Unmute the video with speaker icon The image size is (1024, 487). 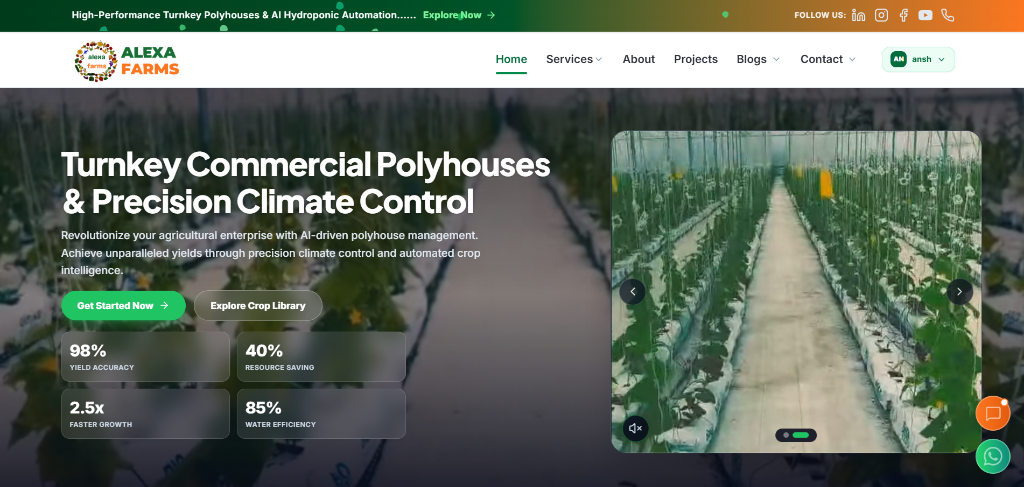click(x=635, y=428)
